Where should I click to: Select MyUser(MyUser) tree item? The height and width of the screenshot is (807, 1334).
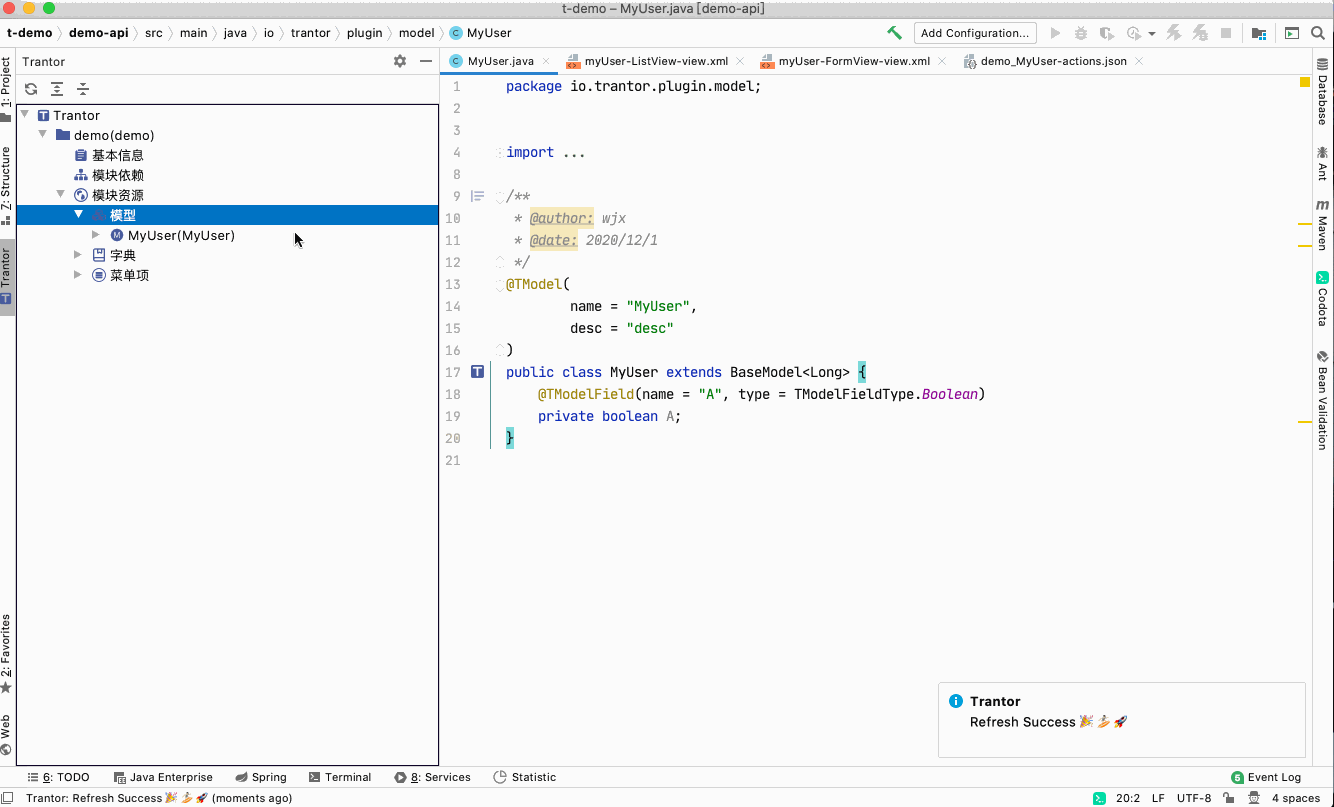[x=181, y=235]
